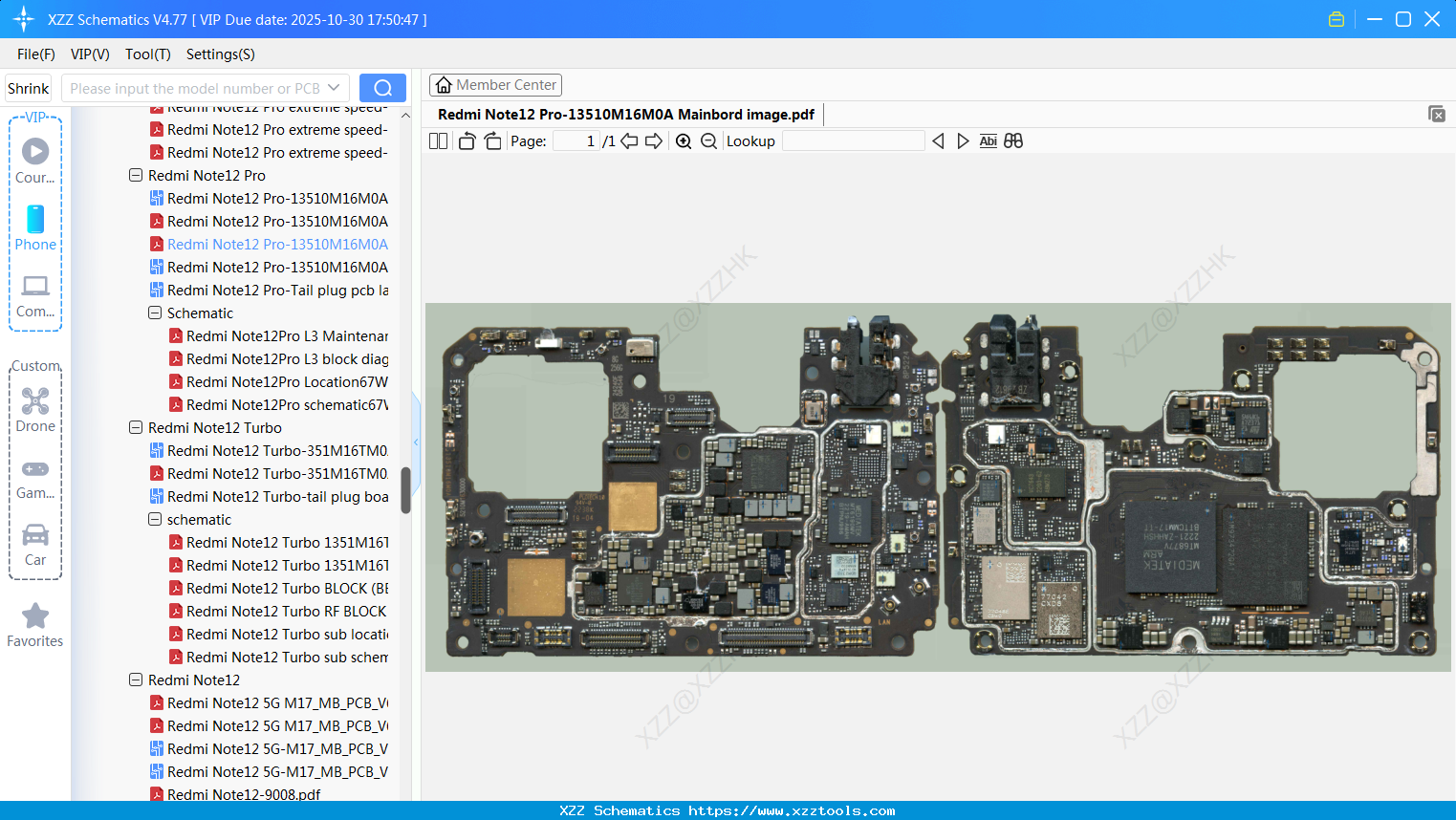Open the Car schematics category
Viewport: 1456px width, 820px height.
(35, 545)
